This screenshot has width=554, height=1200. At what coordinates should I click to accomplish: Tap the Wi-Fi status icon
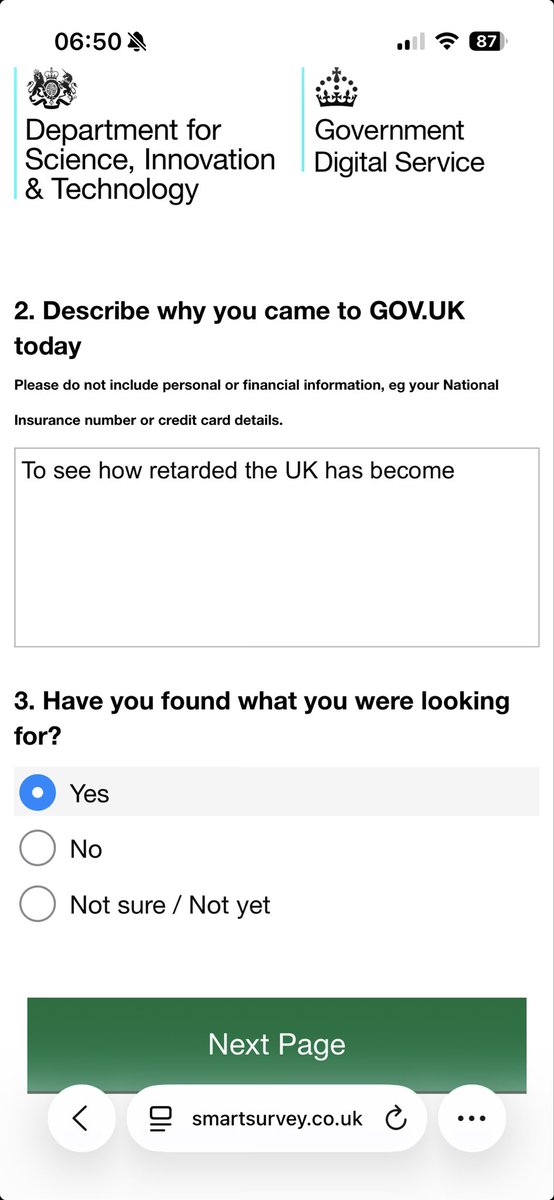click(x=447, y=42)
